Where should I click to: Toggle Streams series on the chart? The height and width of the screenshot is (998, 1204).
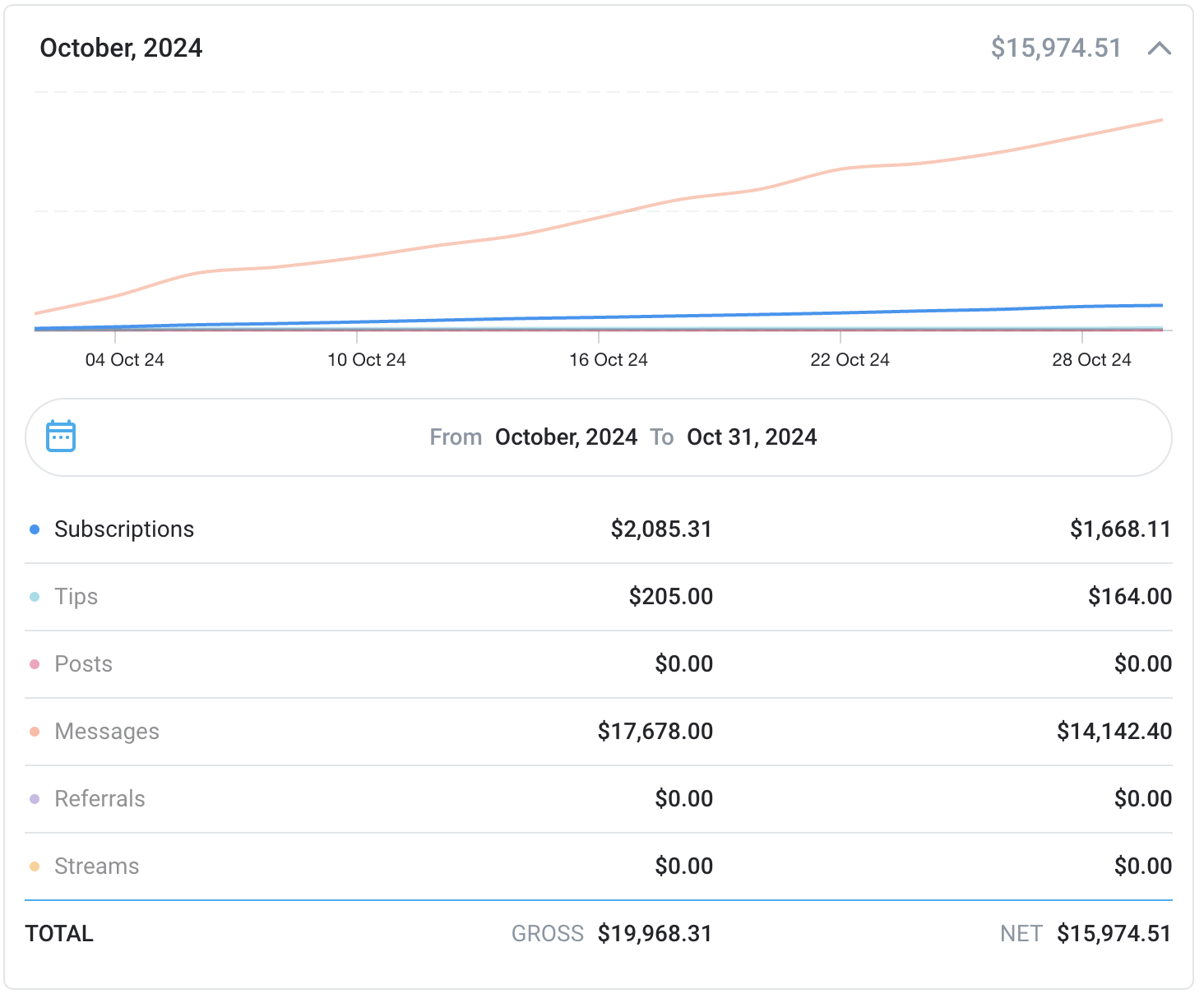tap(96, 866)
